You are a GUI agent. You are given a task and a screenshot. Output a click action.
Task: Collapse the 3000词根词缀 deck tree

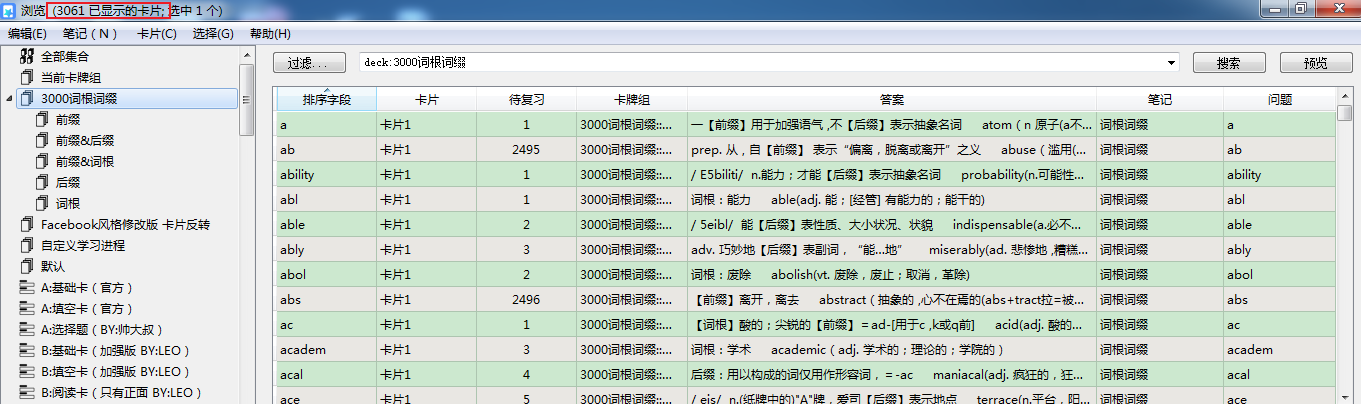coord(9,98)
